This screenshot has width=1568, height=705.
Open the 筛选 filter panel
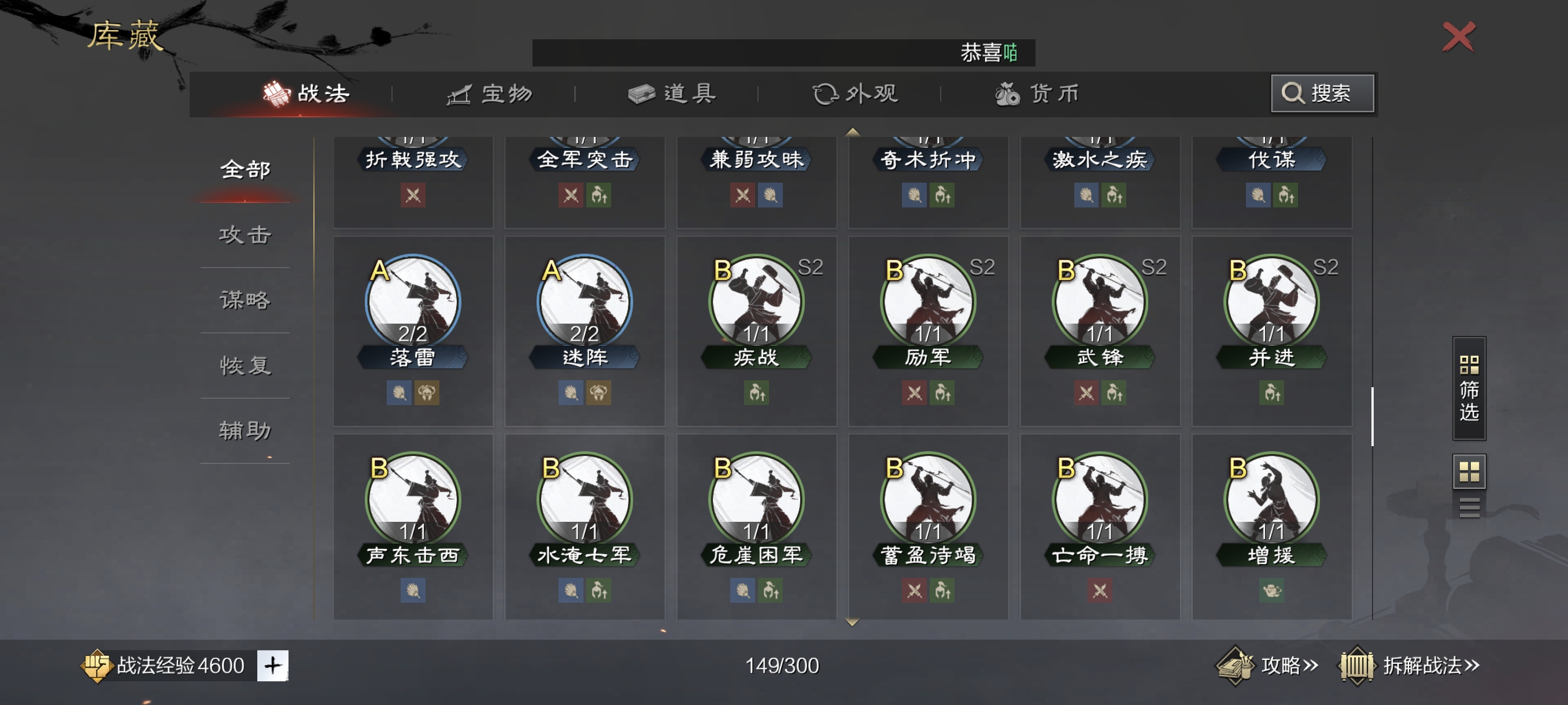tap(1469, 388)
